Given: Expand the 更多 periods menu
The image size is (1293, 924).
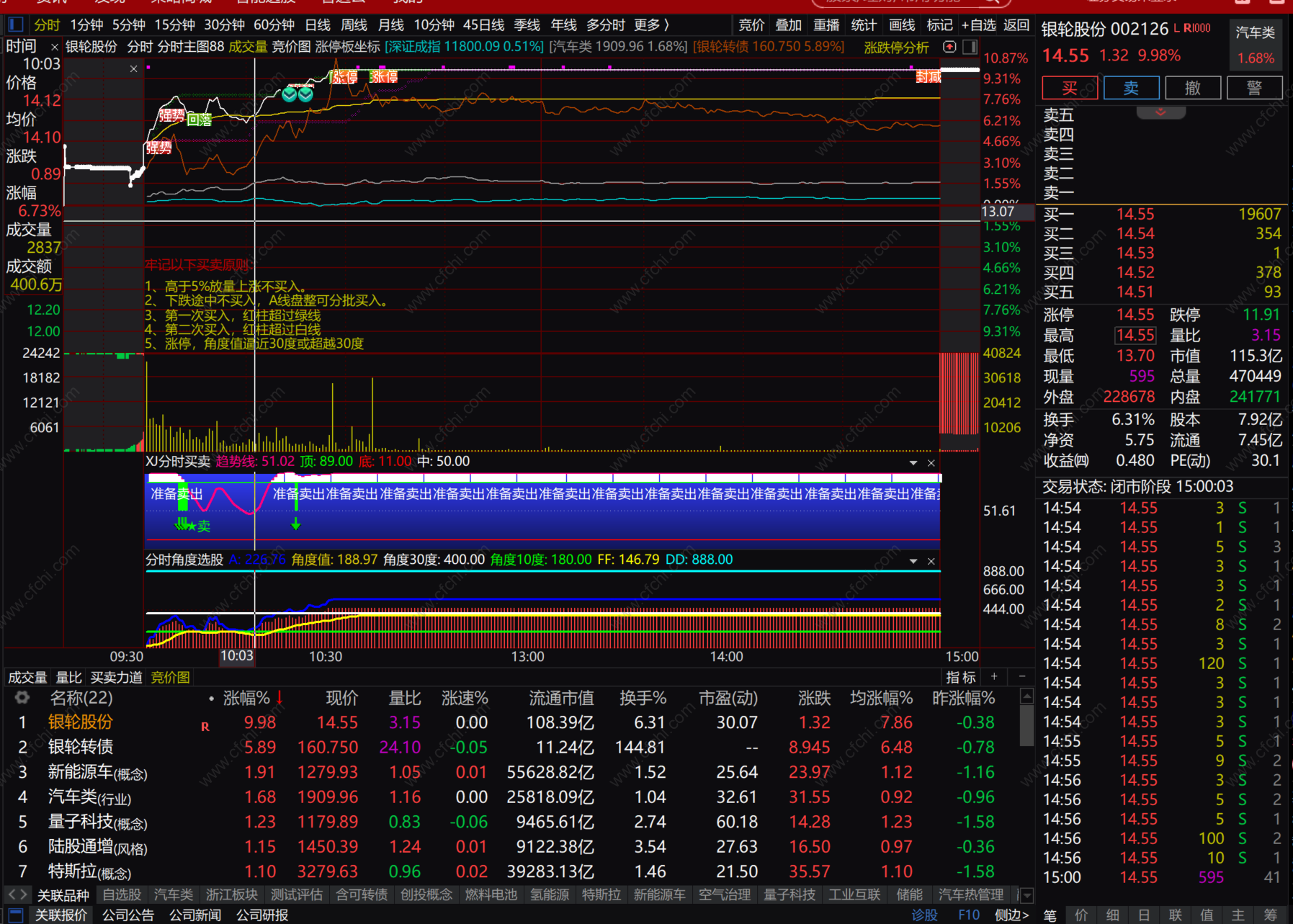Looking at the screenshot, I should click(652, 25).
